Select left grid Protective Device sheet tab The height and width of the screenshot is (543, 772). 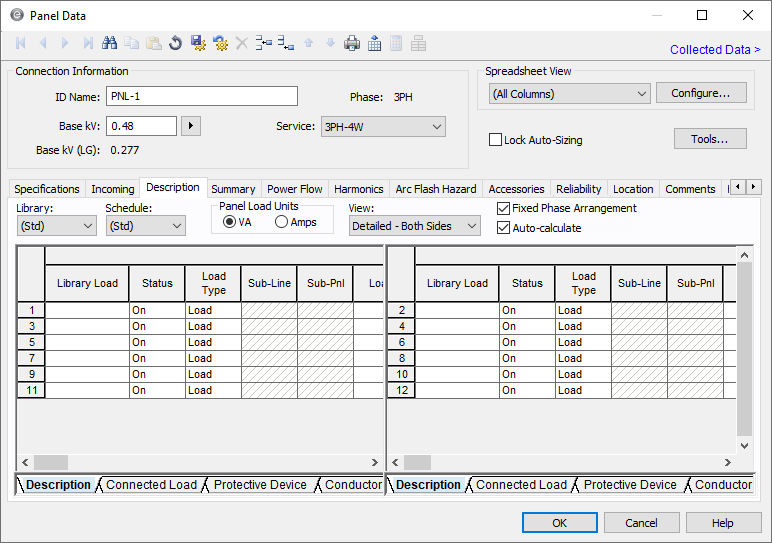coord(260,485)
